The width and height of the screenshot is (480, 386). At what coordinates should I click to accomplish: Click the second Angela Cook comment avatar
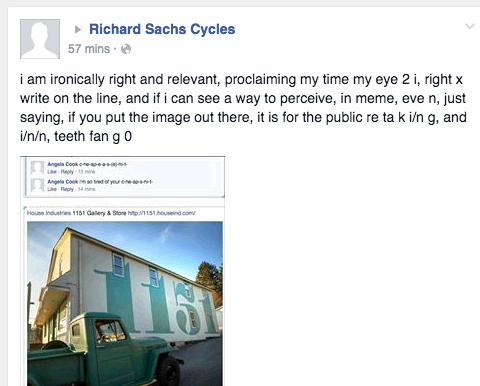(37, 185)
